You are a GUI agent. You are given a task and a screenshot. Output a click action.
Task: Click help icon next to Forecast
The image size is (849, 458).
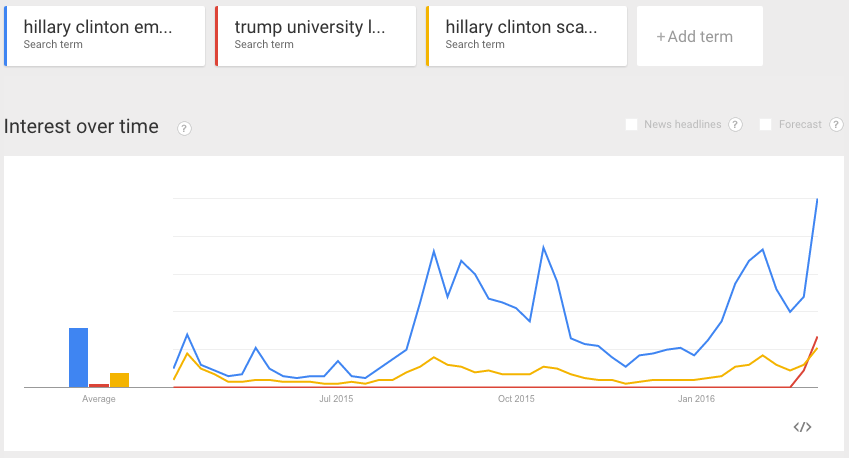836,125
